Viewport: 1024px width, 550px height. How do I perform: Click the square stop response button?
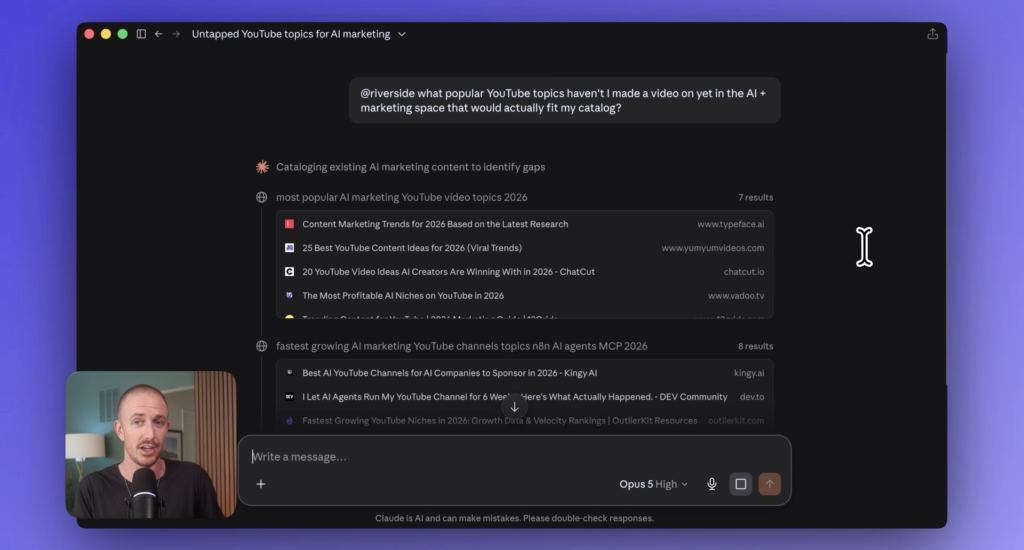point(741,484)
